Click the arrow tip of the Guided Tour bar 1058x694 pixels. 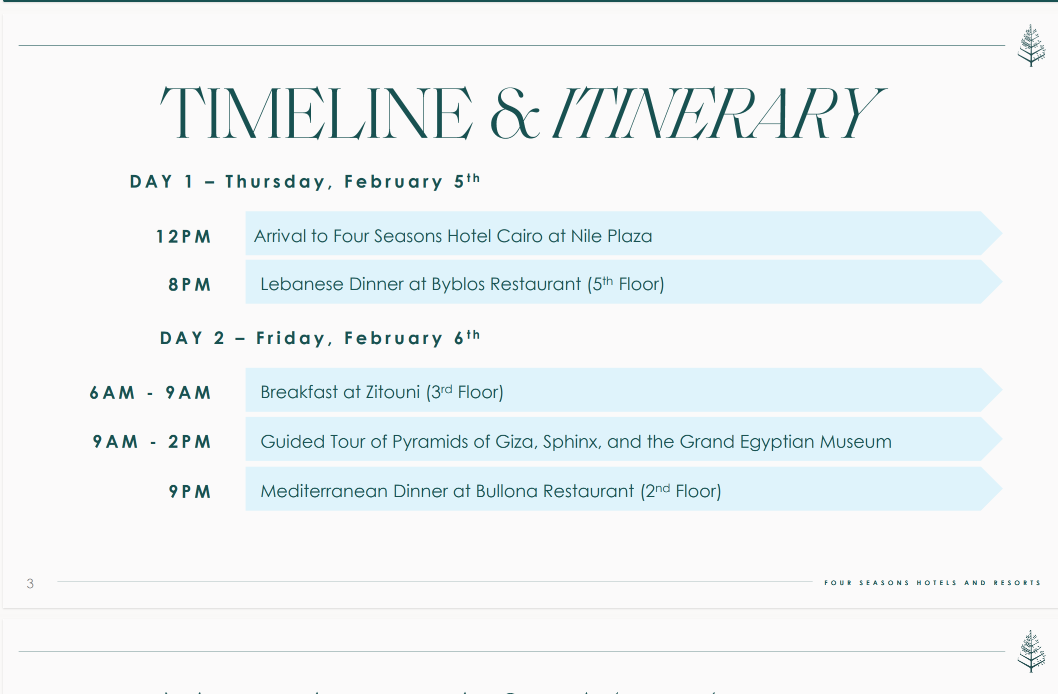(992, 439)
